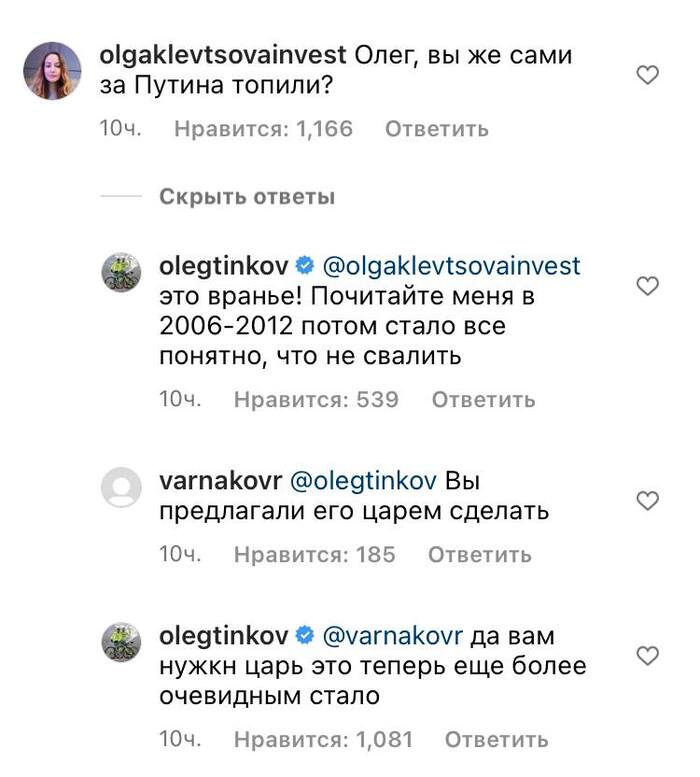The height and width of the screenshot is (777, 700).
Task: Tap the heart on varnakovr's comment
Action: point(648,499)
